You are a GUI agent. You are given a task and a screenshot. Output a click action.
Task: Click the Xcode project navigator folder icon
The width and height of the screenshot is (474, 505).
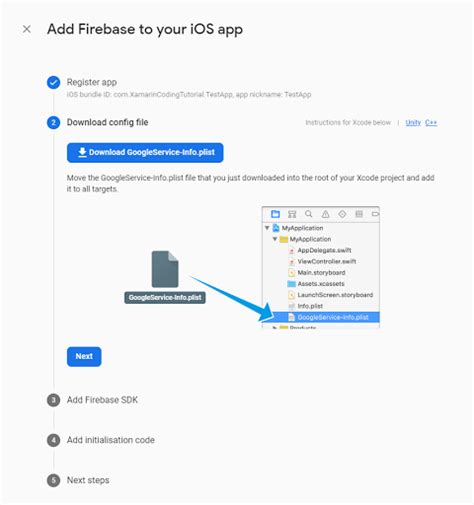(275, 214)
